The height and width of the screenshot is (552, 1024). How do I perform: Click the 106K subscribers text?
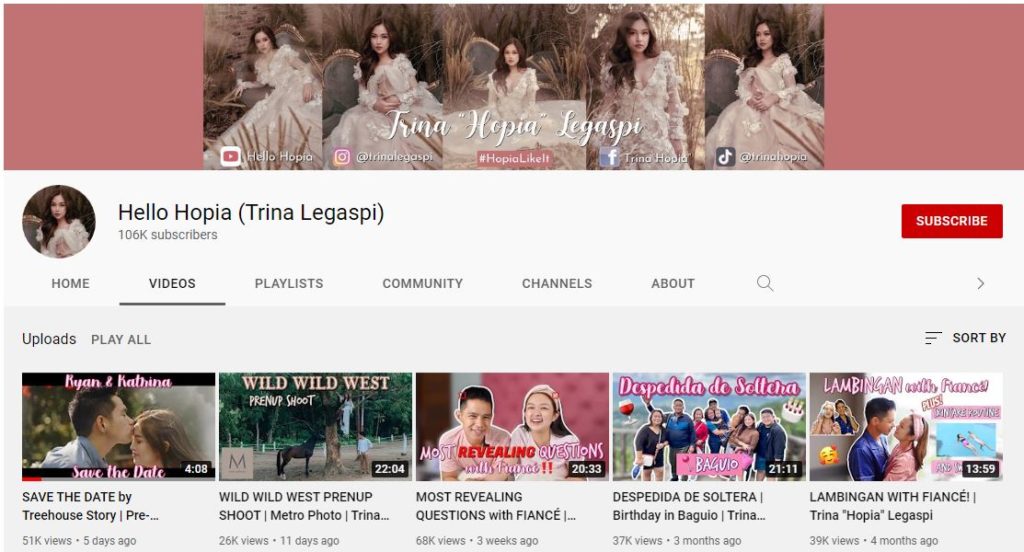point(168,235)
